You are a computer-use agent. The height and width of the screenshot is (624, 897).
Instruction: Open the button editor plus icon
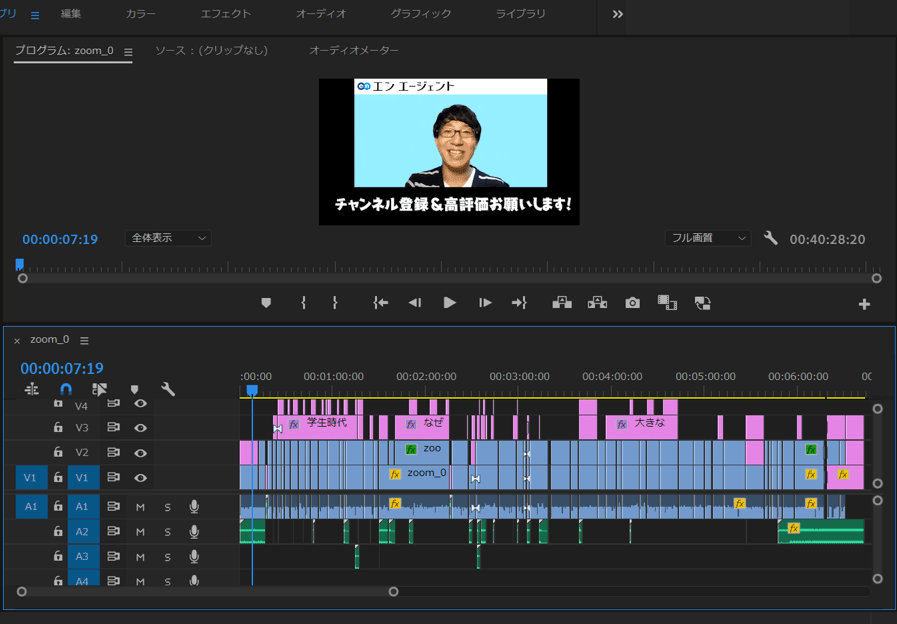pyautogui.click(x=865, y=304)
